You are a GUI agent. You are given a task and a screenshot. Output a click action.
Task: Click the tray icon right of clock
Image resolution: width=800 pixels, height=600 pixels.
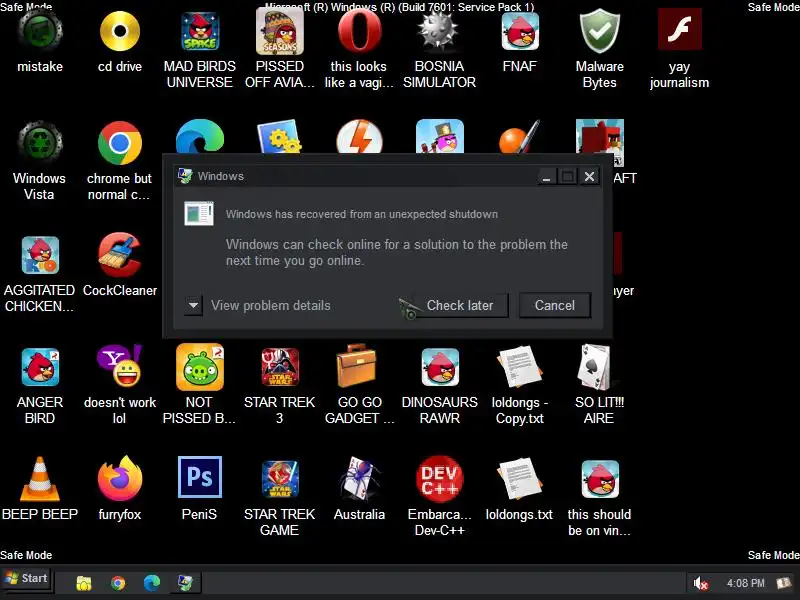point(783,583)
